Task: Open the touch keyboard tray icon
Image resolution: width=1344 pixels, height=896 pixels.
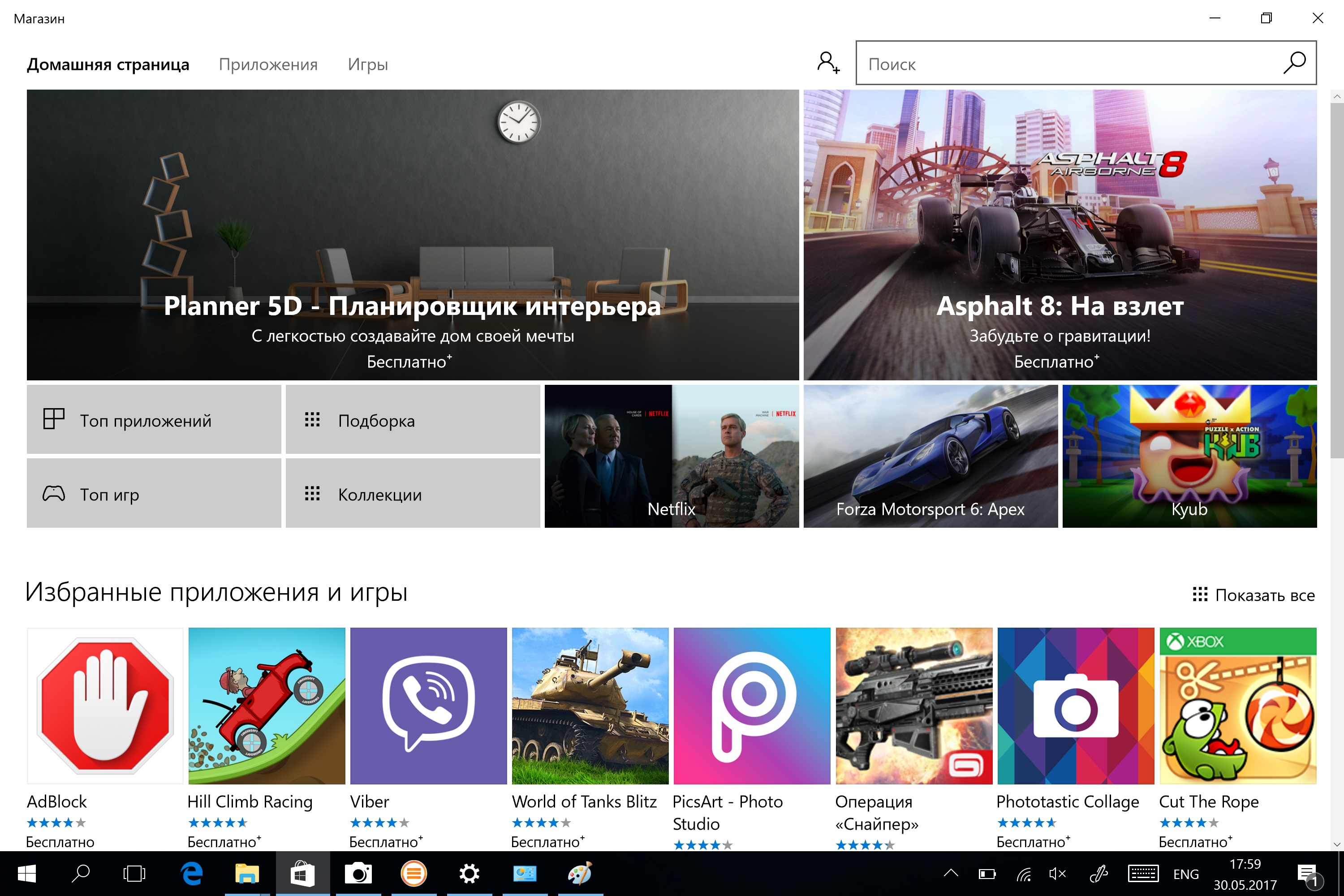Action: click(x=1143, y=874)
